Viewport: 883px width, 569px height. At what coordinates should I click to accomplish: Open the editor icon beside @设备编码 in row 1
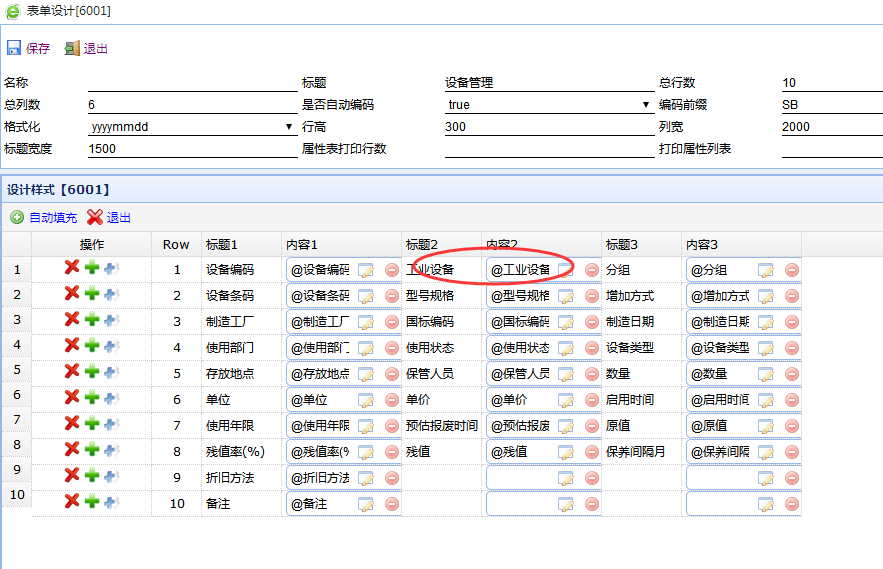point(366,270)
